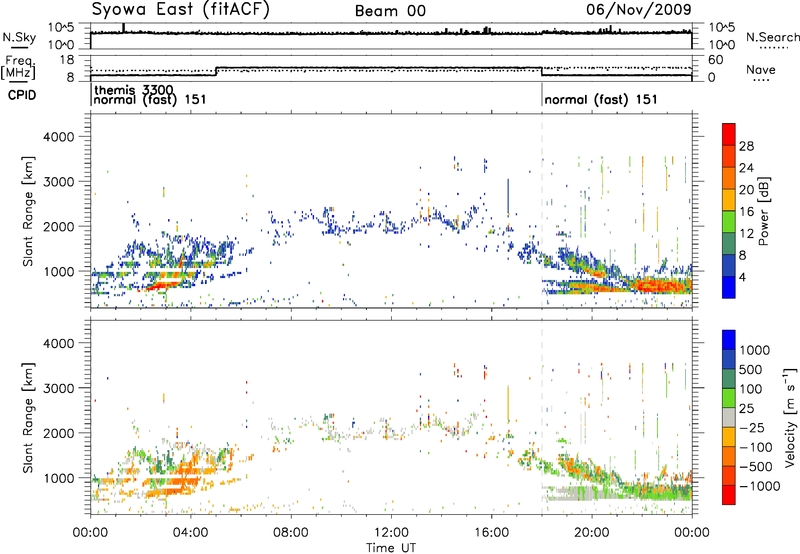Click the '1000' velocity colorbar value

[755, 350]
